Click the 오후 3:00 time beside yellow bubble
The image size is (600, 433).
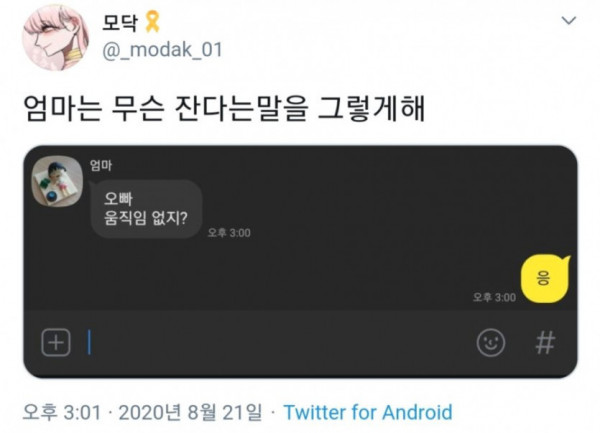point(494,297)
